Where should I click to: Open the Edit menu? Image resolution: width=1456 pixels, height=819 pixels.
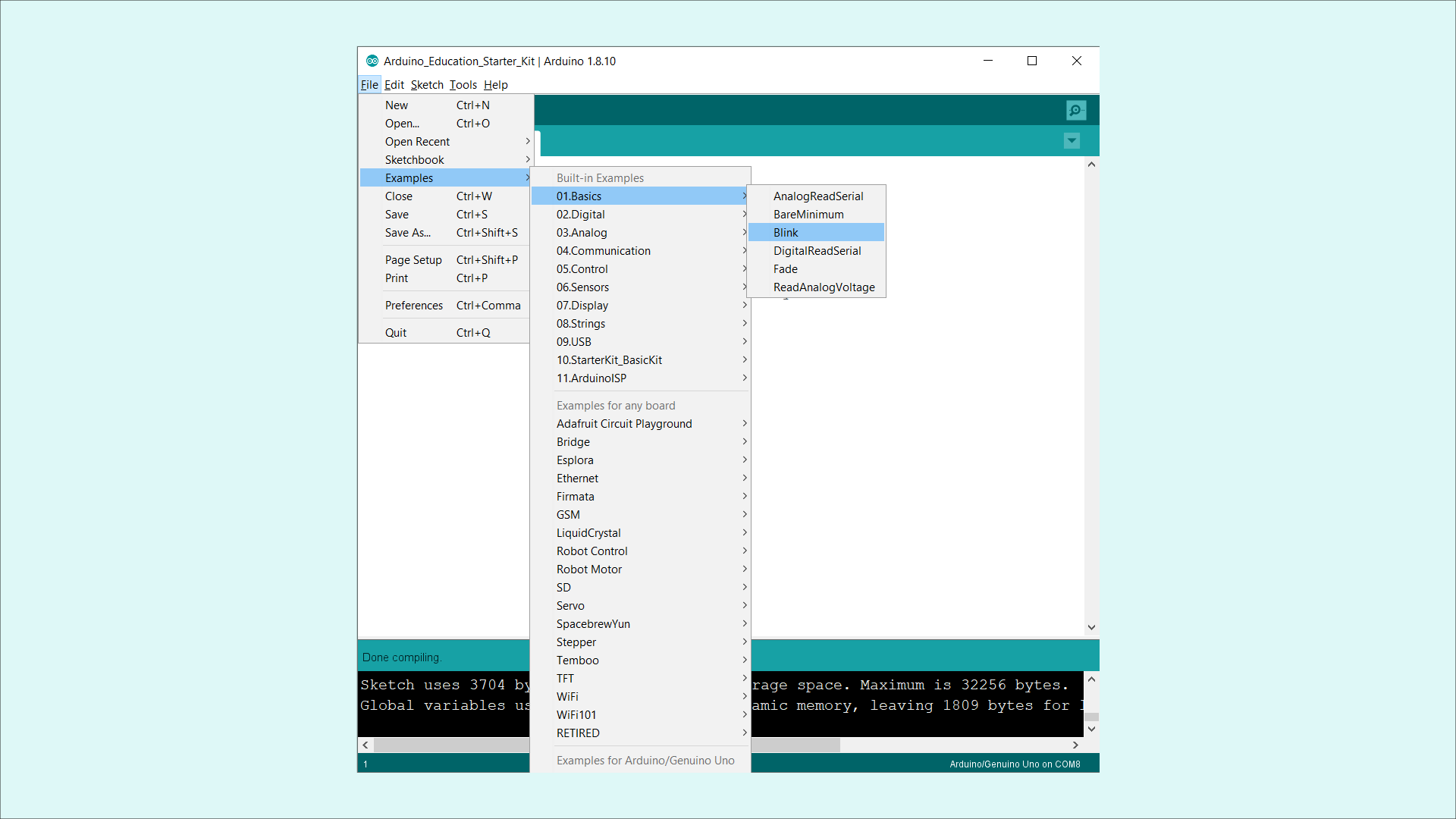(x=394, y=85)
